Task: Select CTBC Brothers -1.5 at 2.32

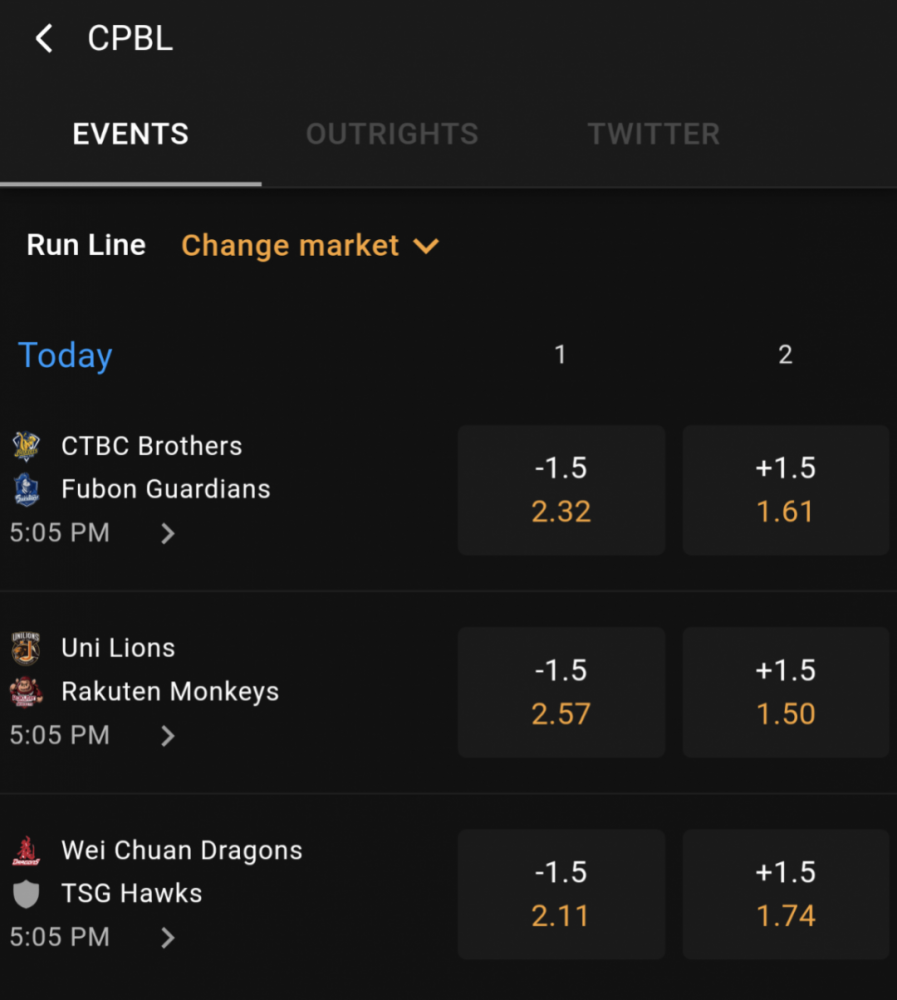Action: 561,490
